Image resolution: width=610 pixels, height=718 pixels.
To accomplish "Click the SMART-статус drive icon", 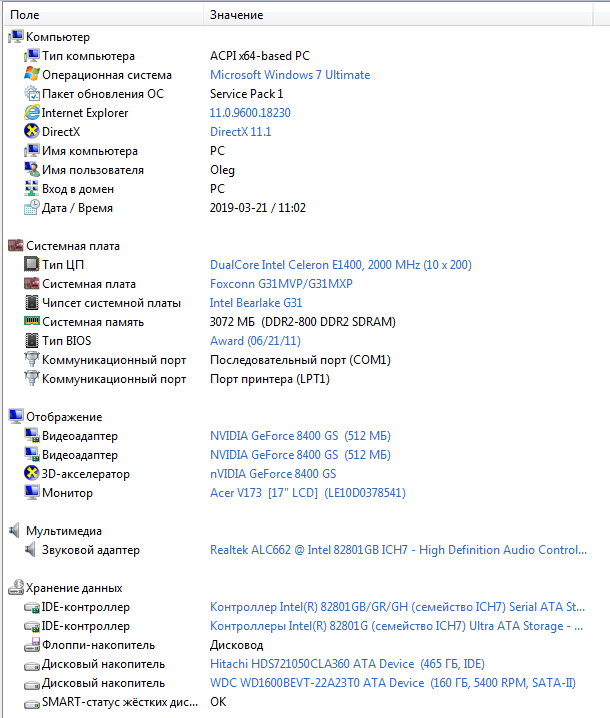I will pyautogui.click(x=32, y=703).
